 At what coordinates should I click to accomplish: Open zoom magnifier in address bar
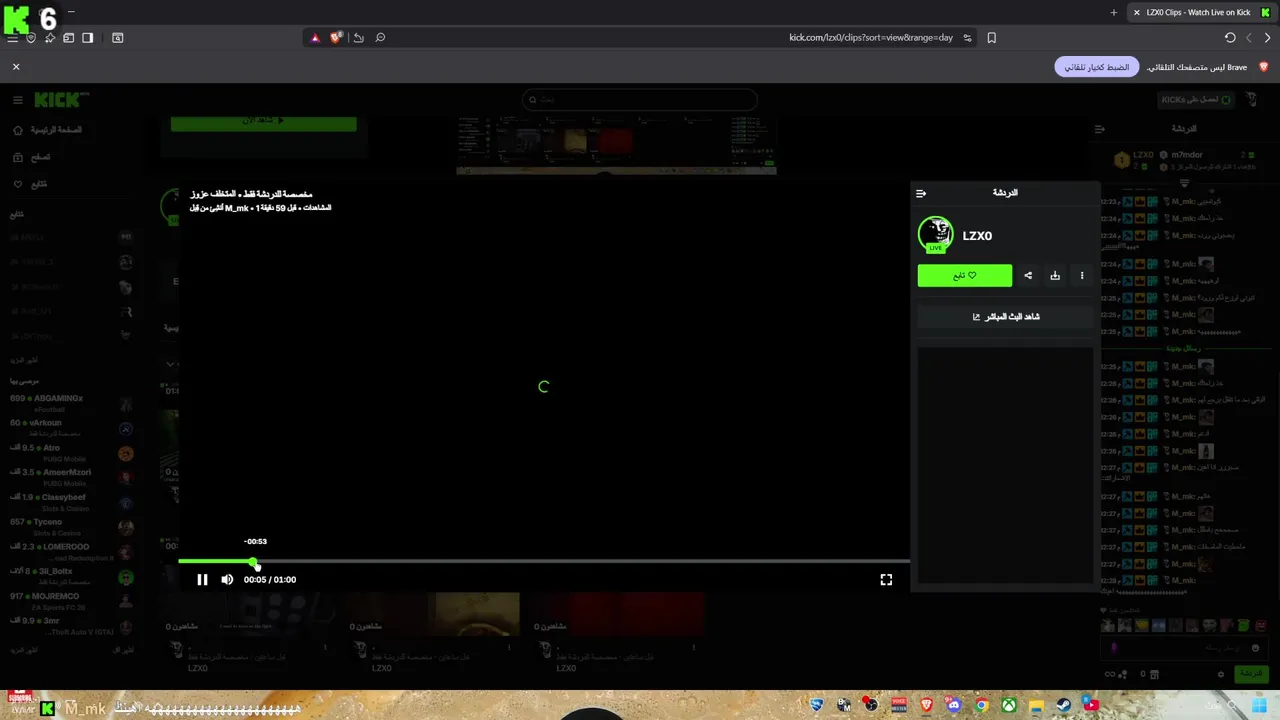pos(380,38)
